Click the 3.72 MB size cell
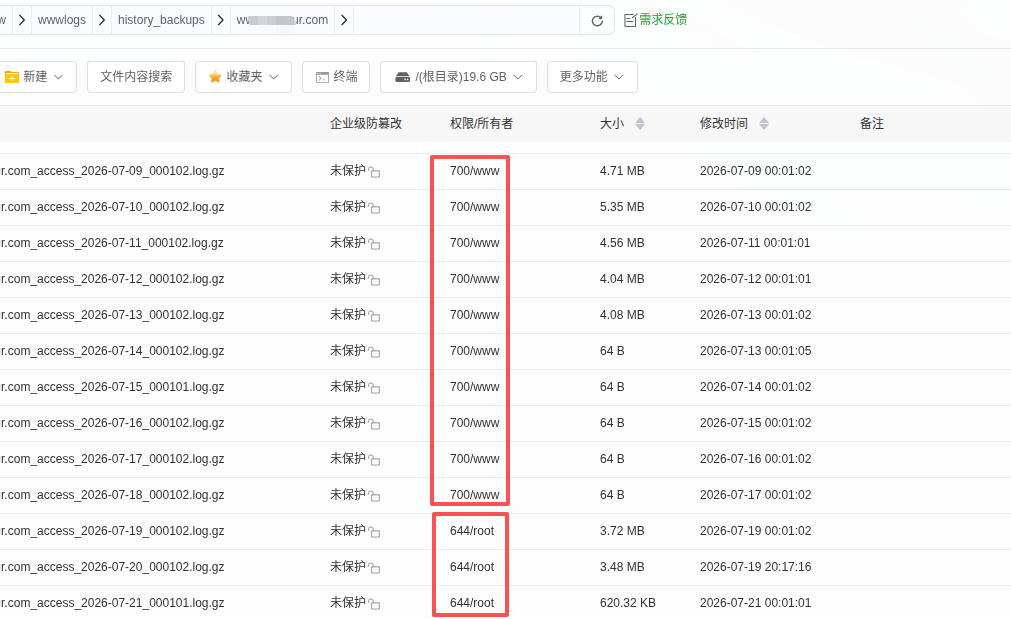Image resolution: width=1011 pixels, height=619 pixels. coord(622,531)
